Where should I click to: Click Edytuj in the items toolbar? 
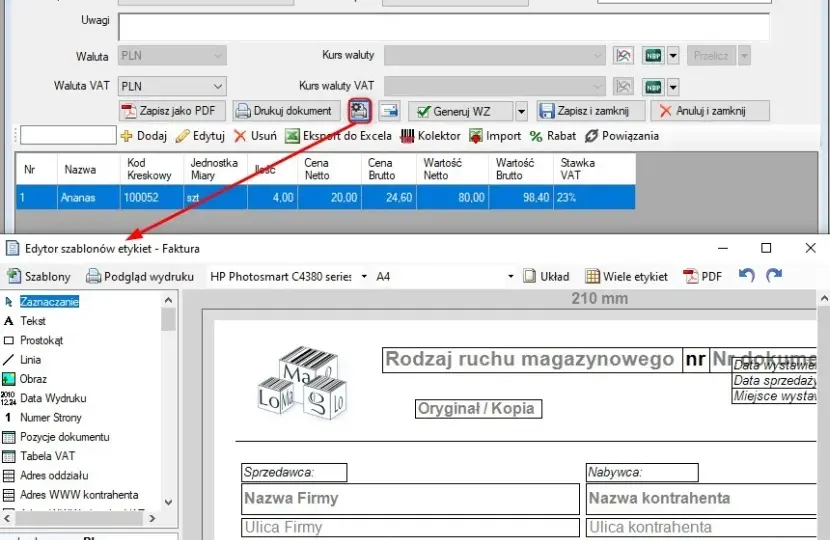click(200, 136)
